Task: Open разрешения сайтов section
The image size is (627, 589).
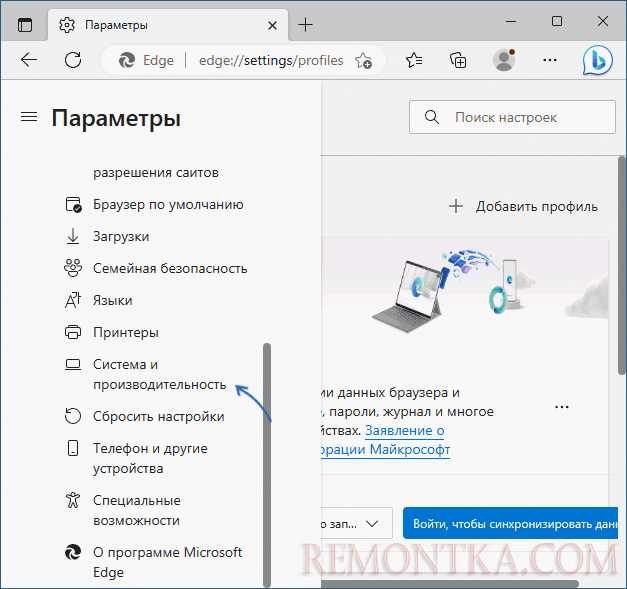Action: (156, 173)
